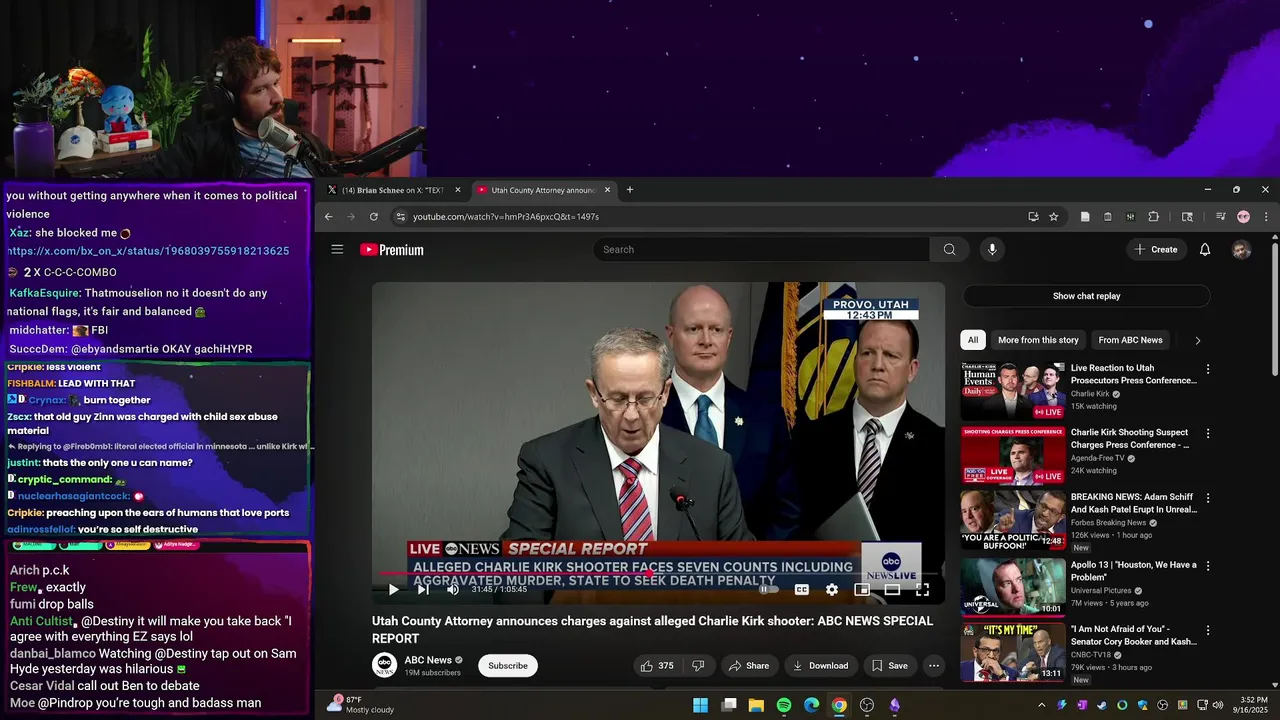Toggle autoplay switch in video player
The height and width of the screenshot is (720, 1280).
pyautogui.click(x=767, y=590)
